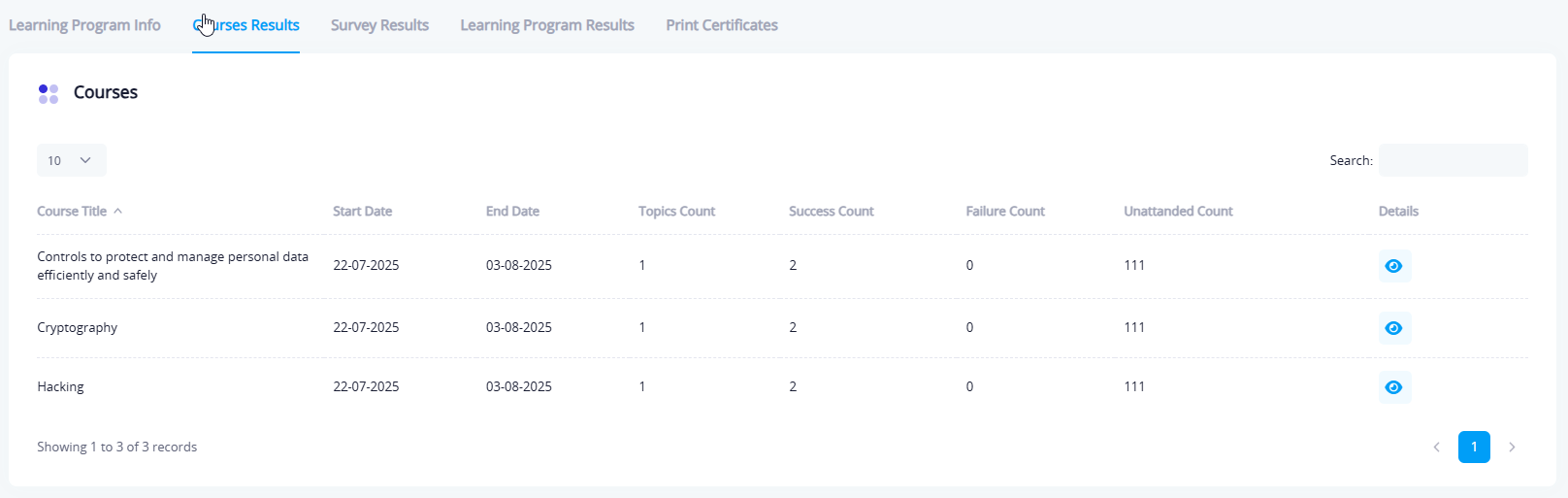Click page 1 pagination button

pos(1473,447)
